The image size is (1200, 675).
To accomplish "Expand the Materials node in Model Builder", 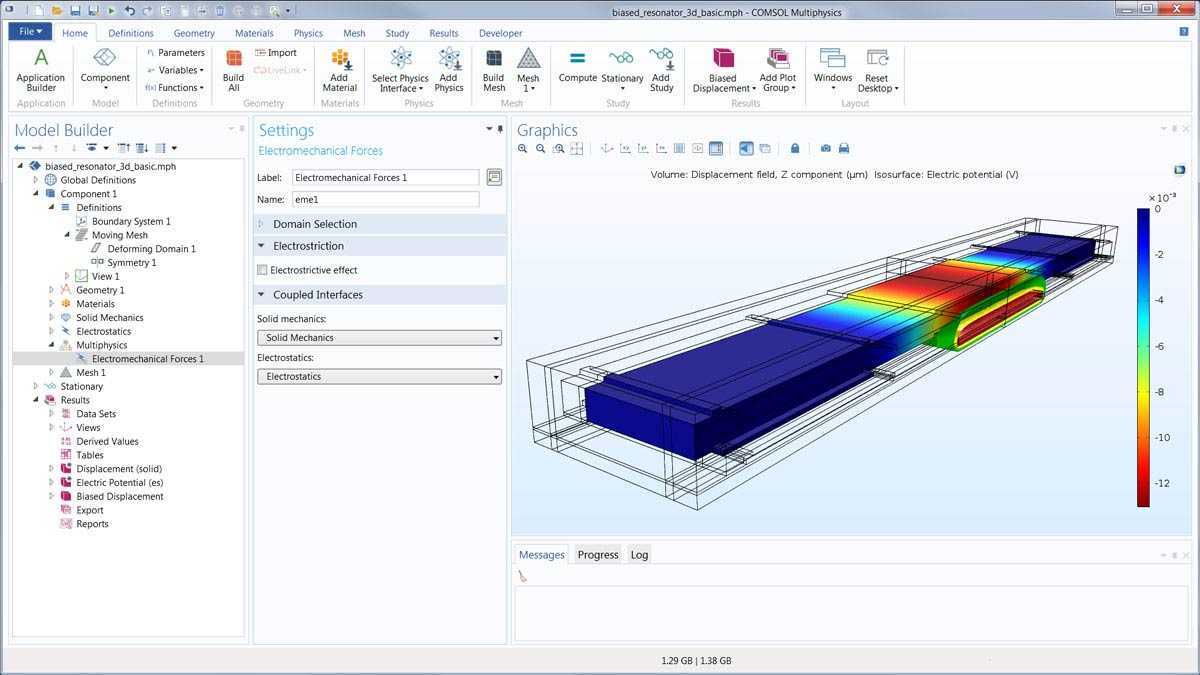I will point(52,303).
